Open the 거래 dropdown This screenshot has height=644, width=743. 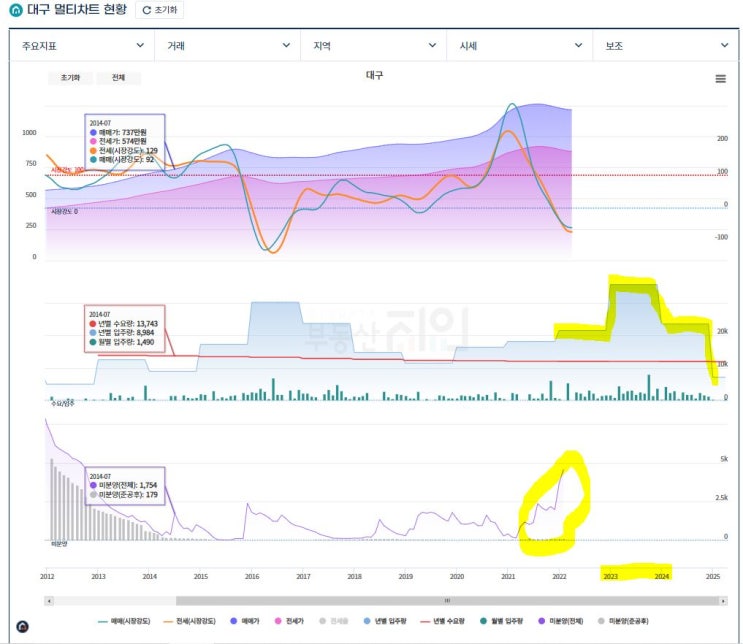click(x=227, y=45)
